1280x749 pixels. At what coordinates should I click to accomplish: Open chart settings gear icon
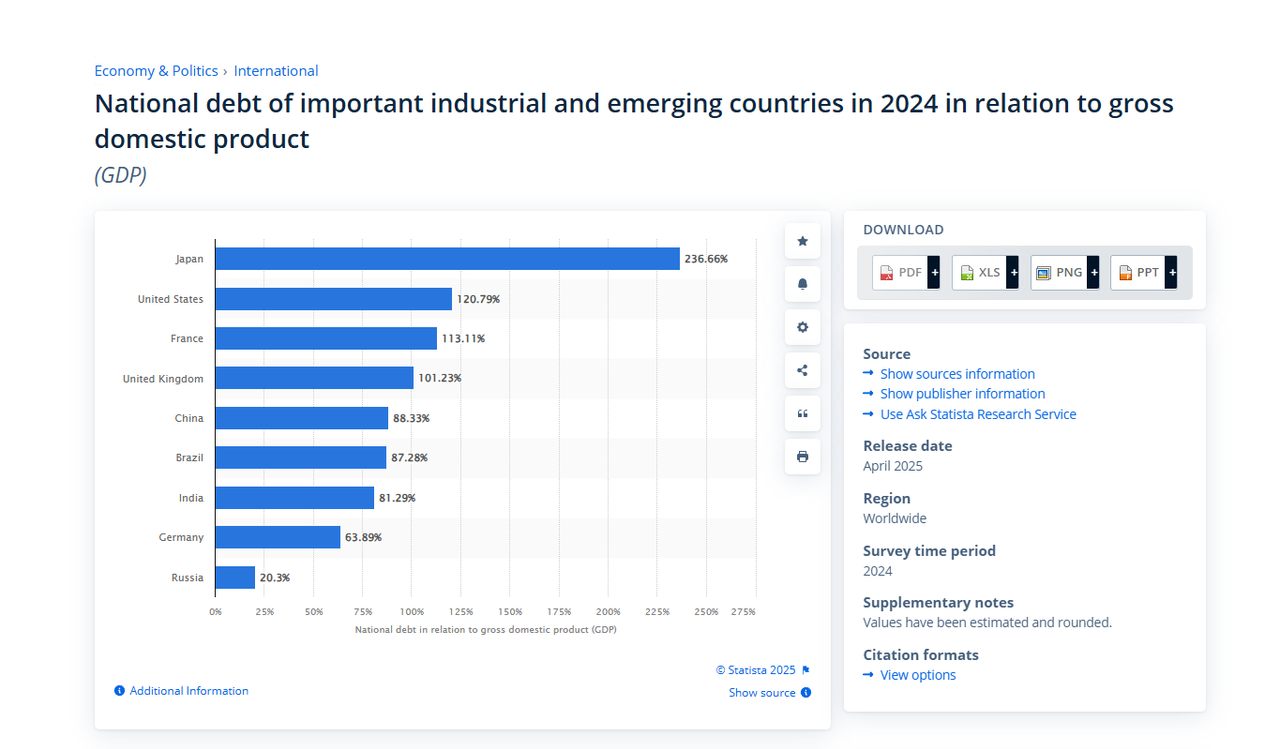(x=802, y=327)
